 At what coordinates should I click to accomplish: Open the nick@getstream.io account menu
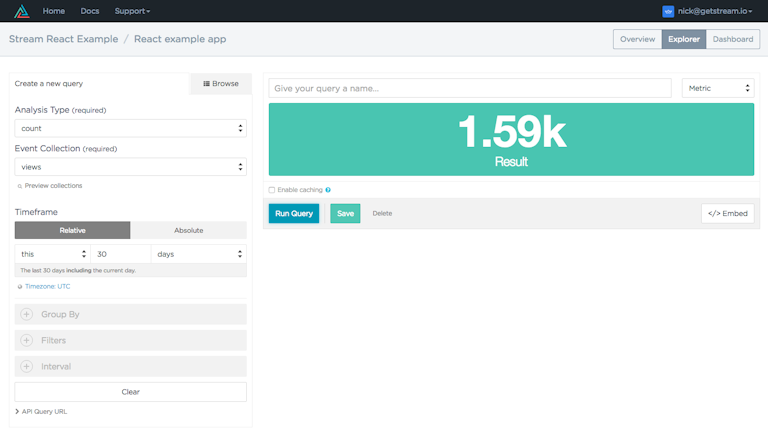714,11
